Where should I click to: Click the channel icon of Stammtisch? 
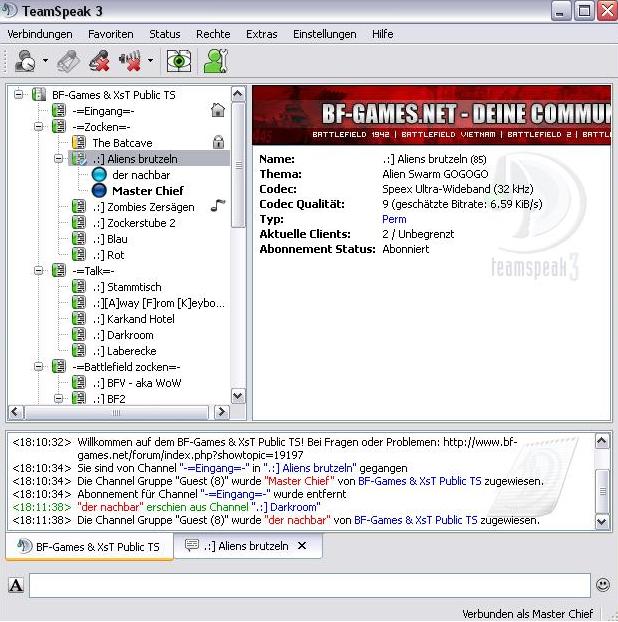[x=79, y=286]
